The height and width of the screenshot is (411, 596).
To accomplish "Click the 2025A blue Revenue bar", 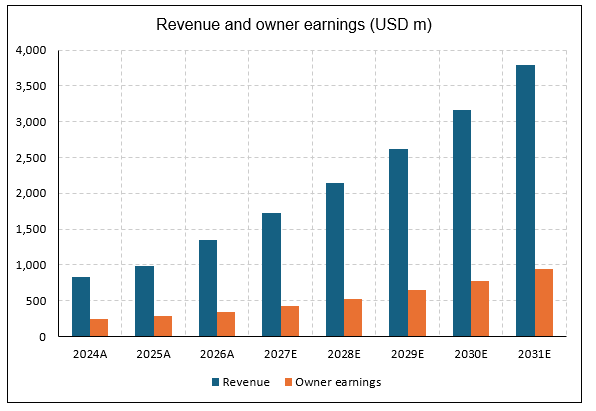I will point(144,301).
